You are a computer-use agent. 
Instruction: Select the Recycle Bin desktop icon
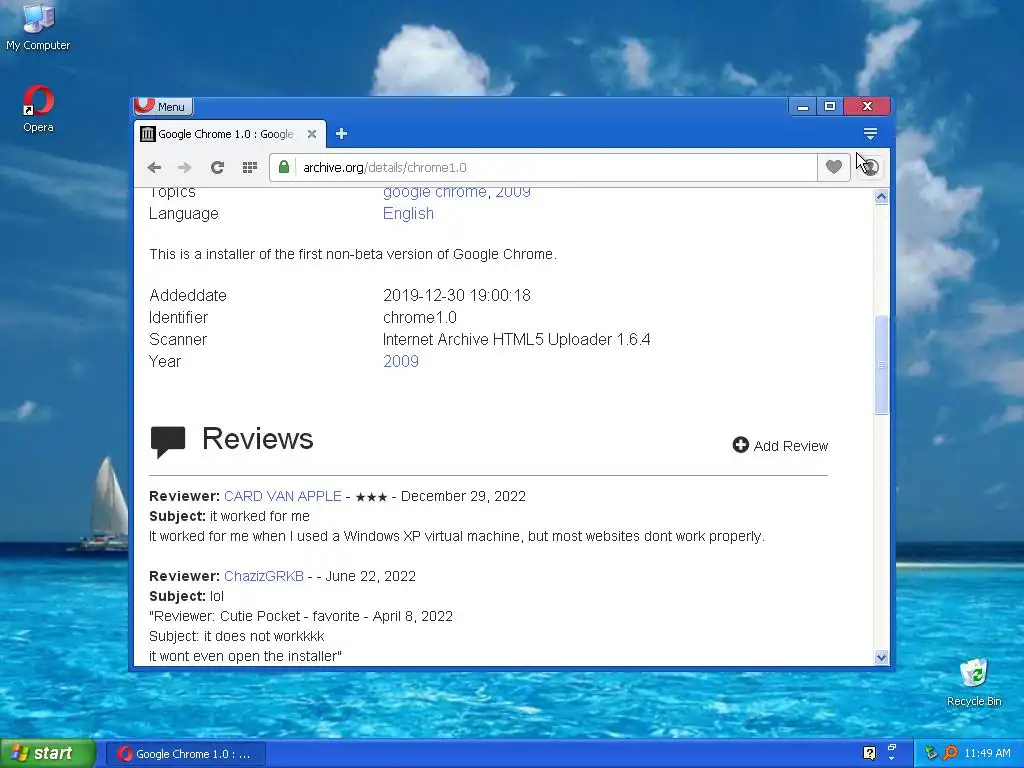pos(974,682)
